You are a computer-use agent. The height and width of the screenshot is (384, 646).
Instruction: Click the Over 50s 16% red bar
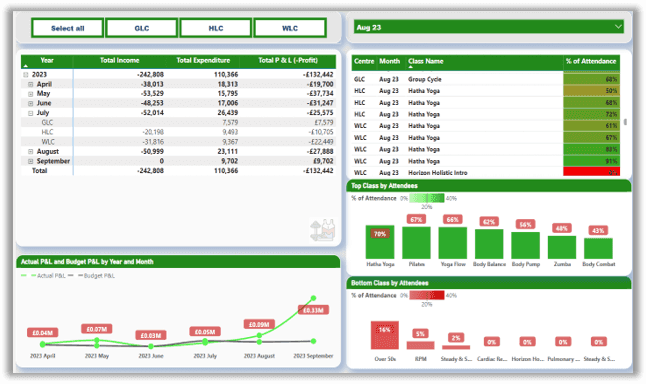[385, 335]
